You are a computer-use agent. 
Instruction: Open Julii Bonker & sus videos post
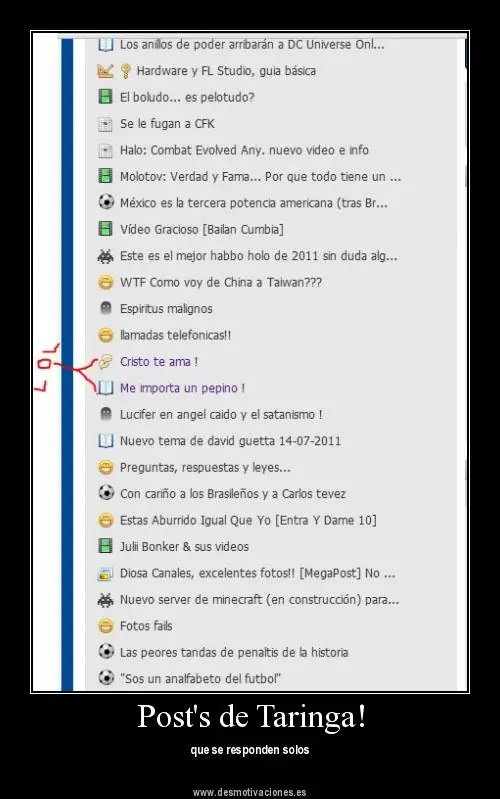[x=185, y=546]
